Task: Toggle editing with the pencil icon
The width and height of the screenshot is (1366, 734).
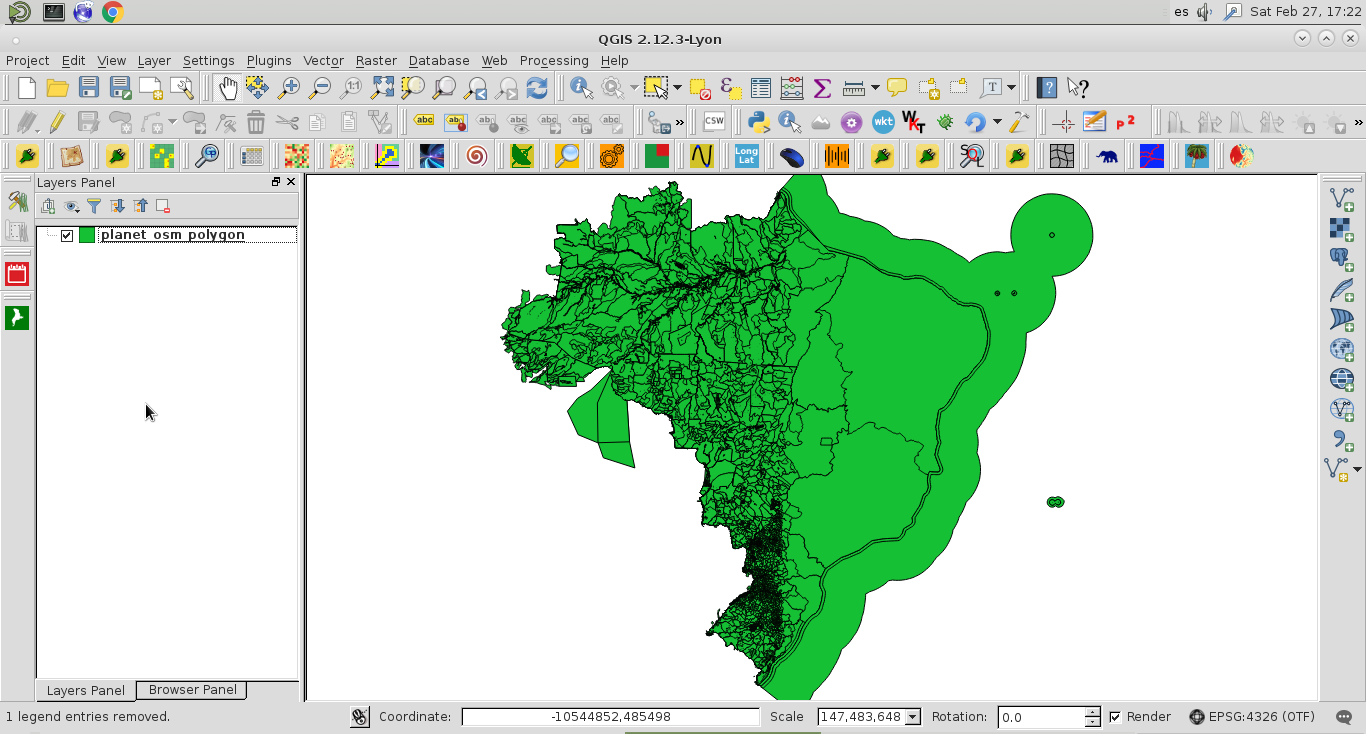Action: tap(57, 122)
